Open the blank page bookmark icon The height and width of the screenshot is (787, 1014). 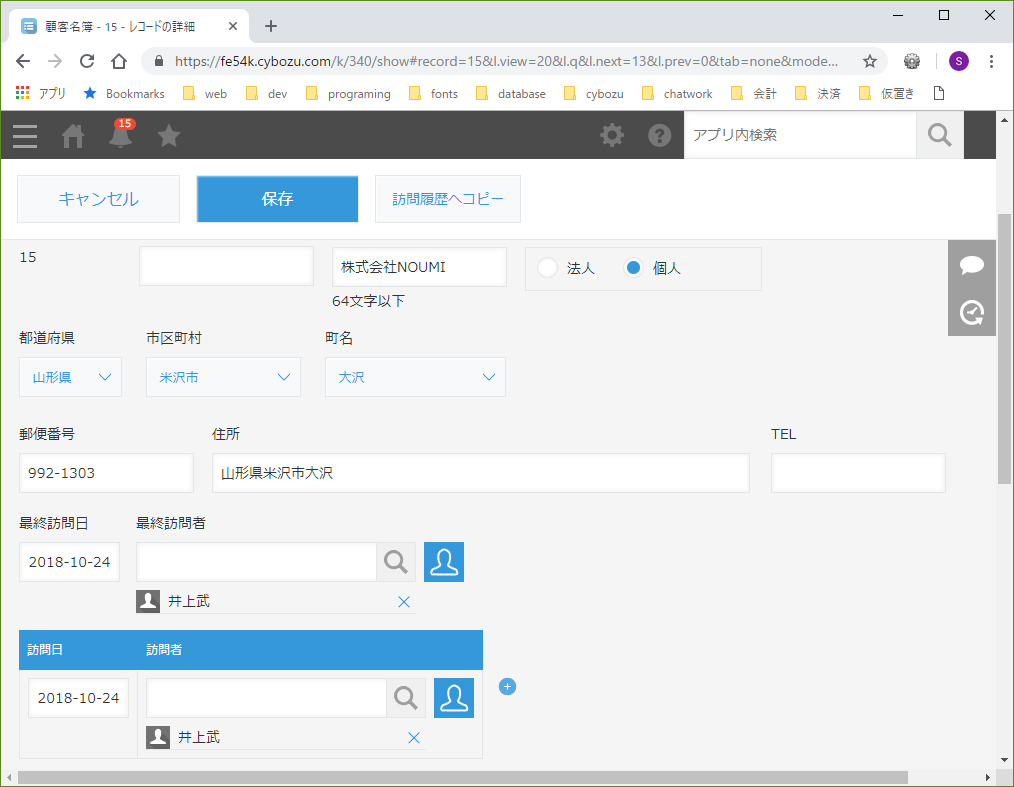(939, 94)
